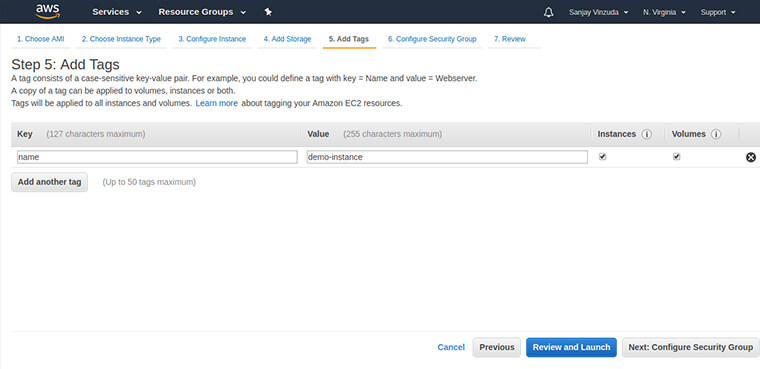760x369 pixels.
Task: Select the 5. Add Tags tab
Action: 349,39
